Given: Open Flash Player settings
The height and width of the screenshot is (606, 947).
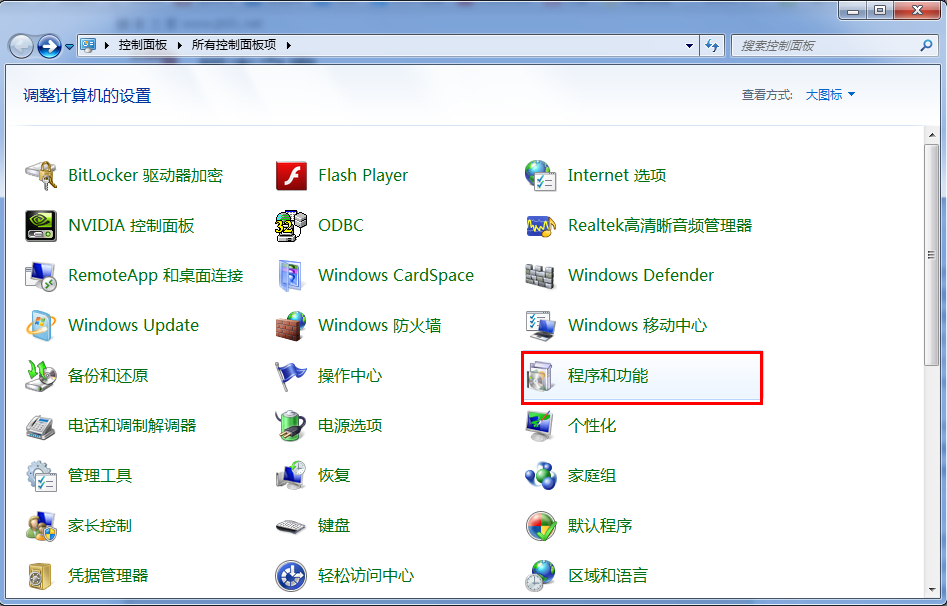Looking at the screenshot, I should point(363,175).
